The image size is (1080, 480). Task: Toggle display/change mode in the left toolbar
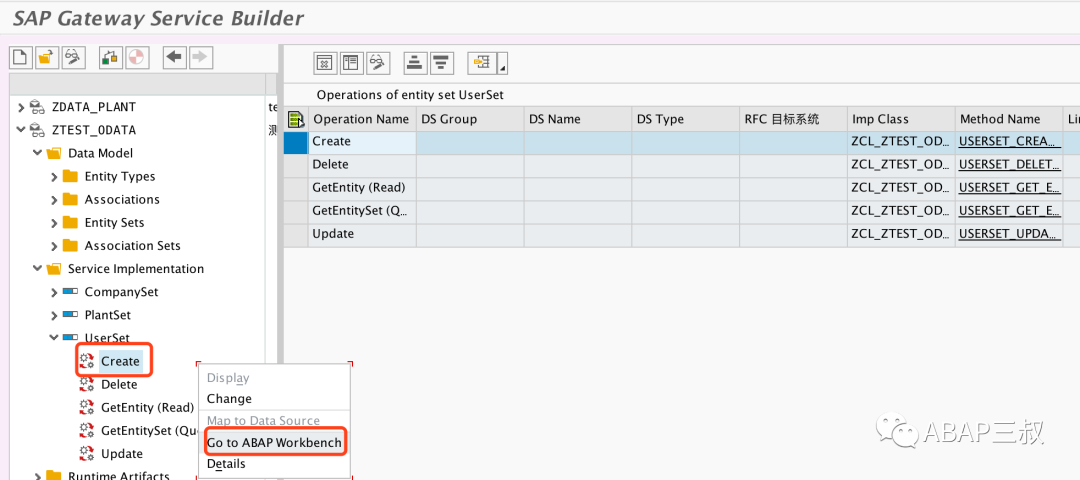[72, 58]
